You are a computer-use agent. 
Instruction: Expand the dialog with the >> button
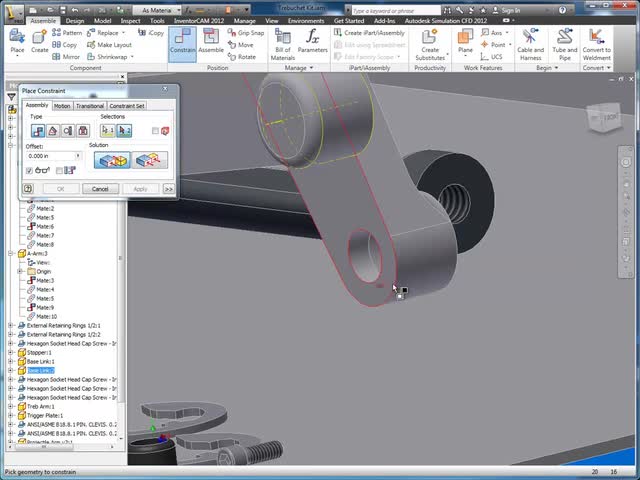[x=168, y=189]
